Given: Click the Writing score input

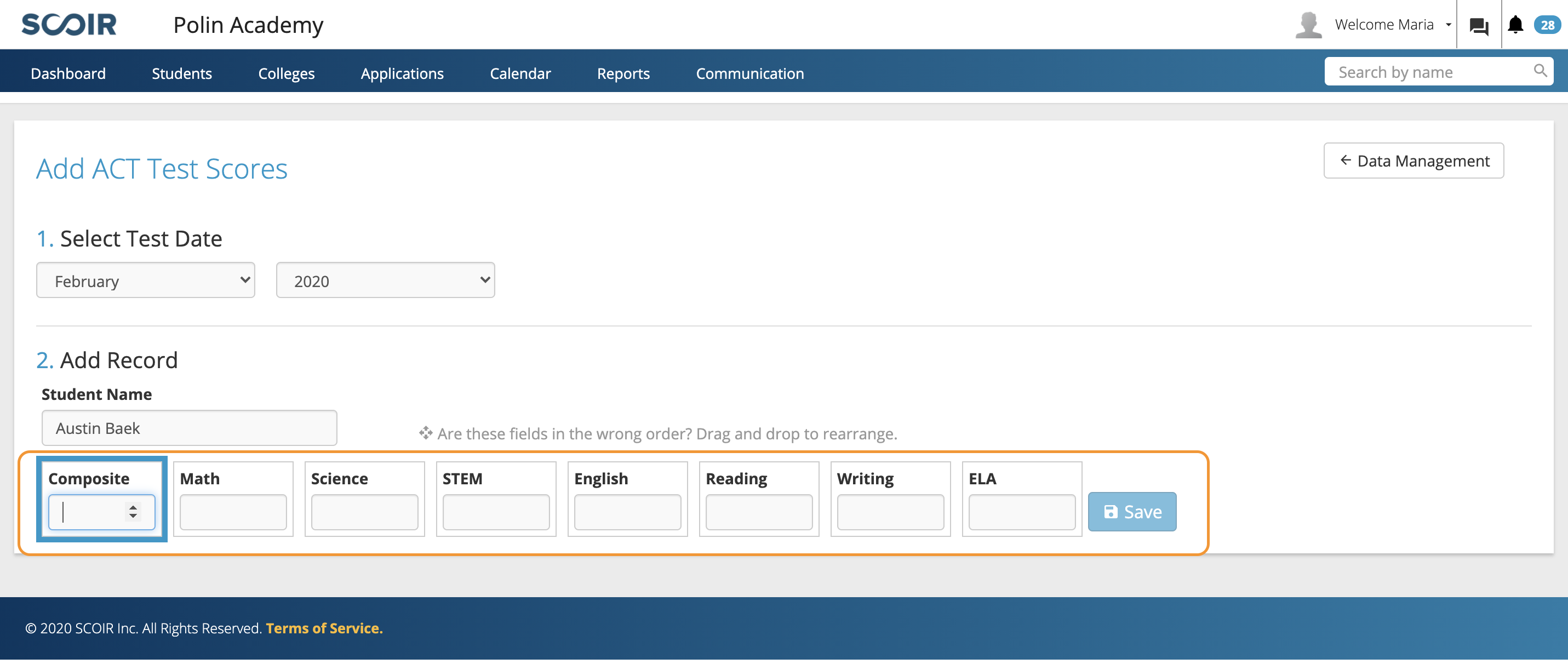Looking at the screenshot, I should point(890,512).
